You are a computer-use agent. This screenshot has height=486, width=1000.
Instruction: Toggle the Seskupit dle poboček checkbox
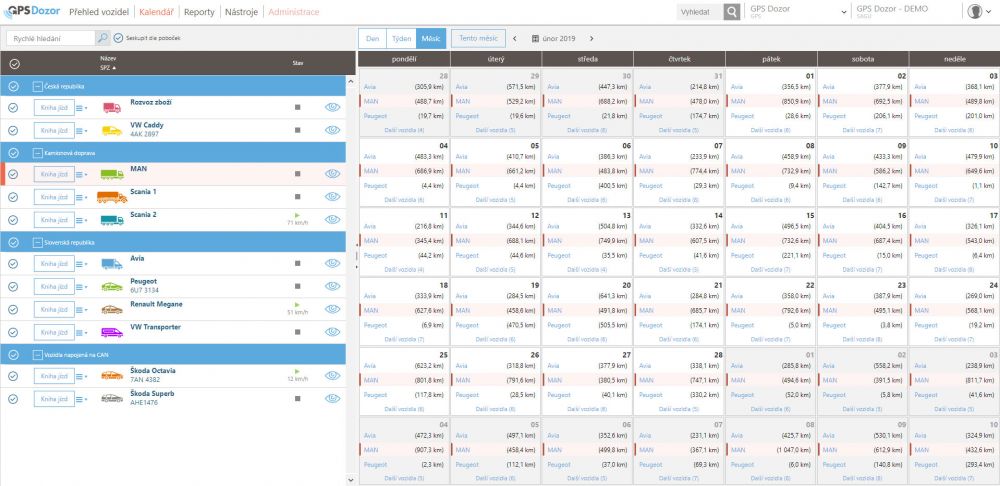(x=119, y=38)
